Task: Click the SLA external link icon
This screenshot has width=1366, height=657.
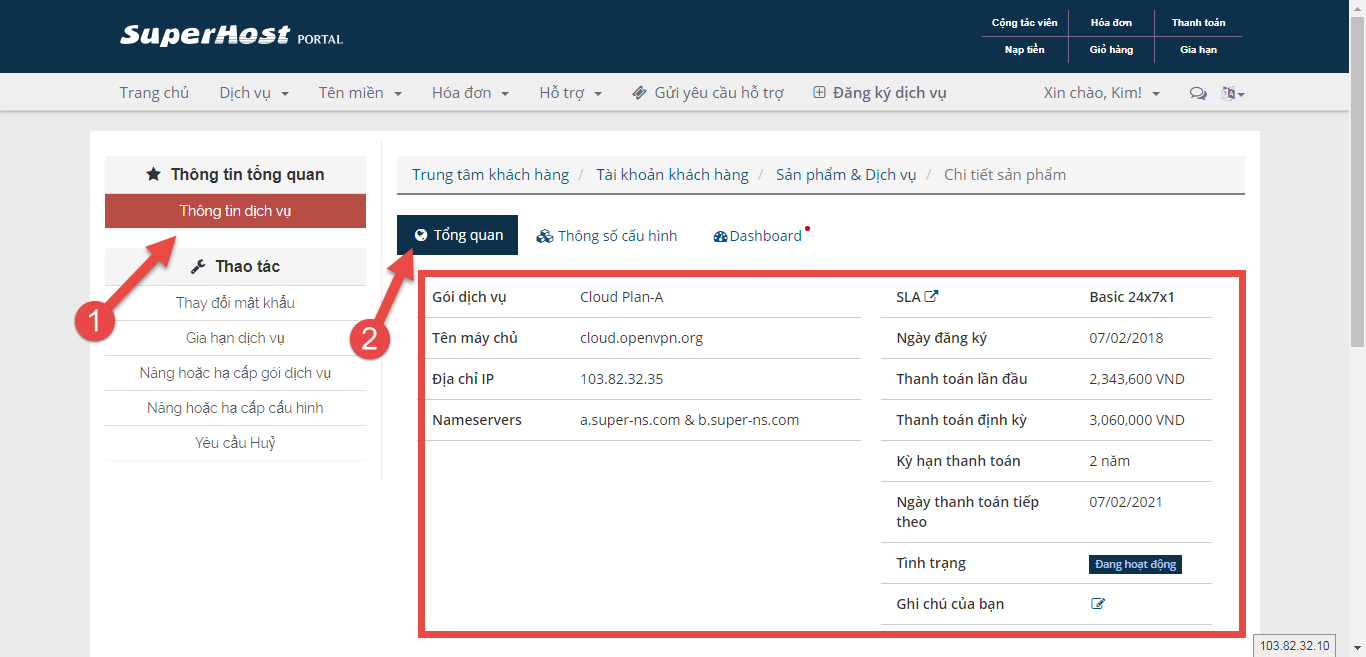Action: click(x=931, y=297)
